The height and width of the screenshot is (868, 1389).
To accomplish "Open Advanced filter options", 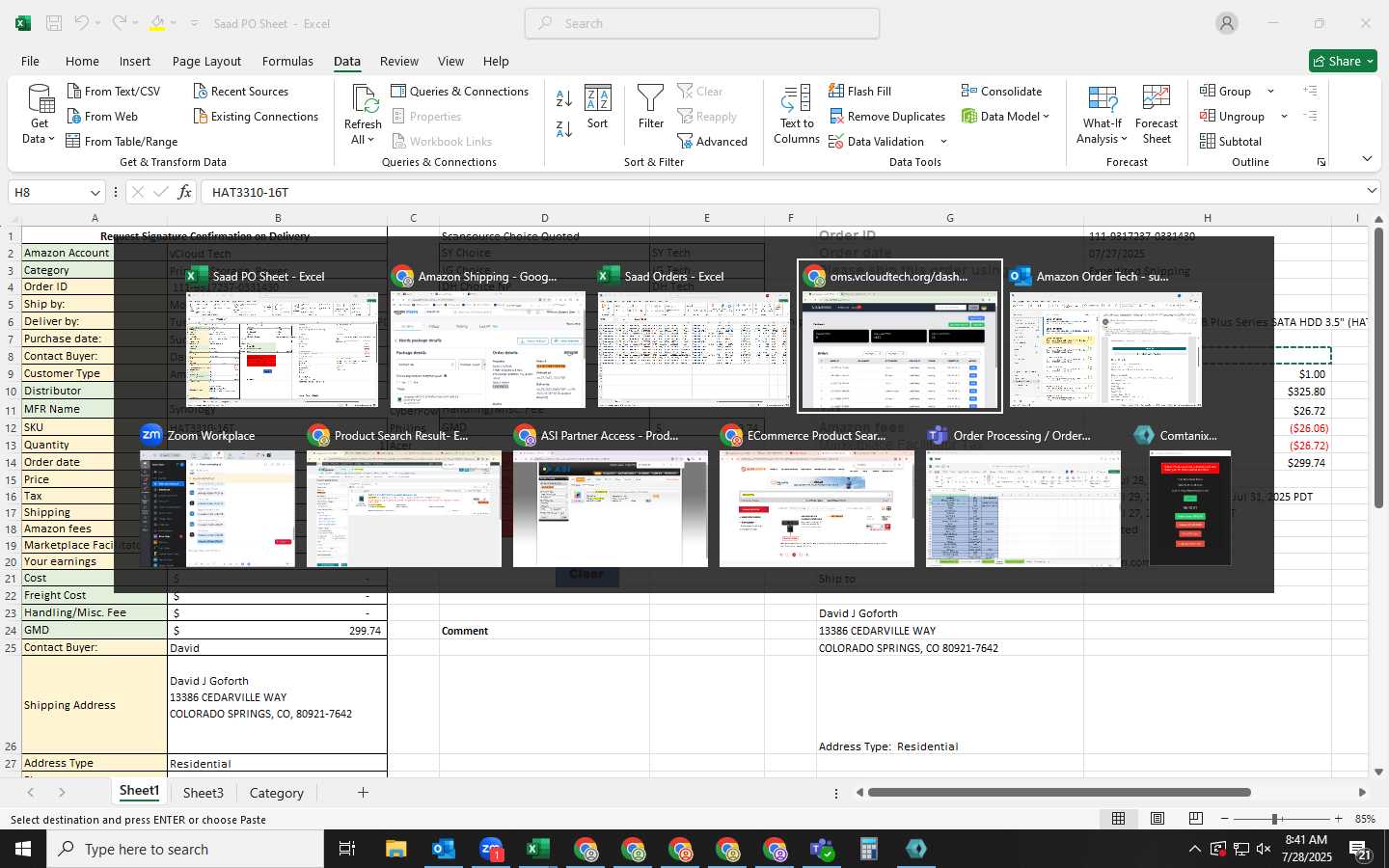I will point(712,142).
